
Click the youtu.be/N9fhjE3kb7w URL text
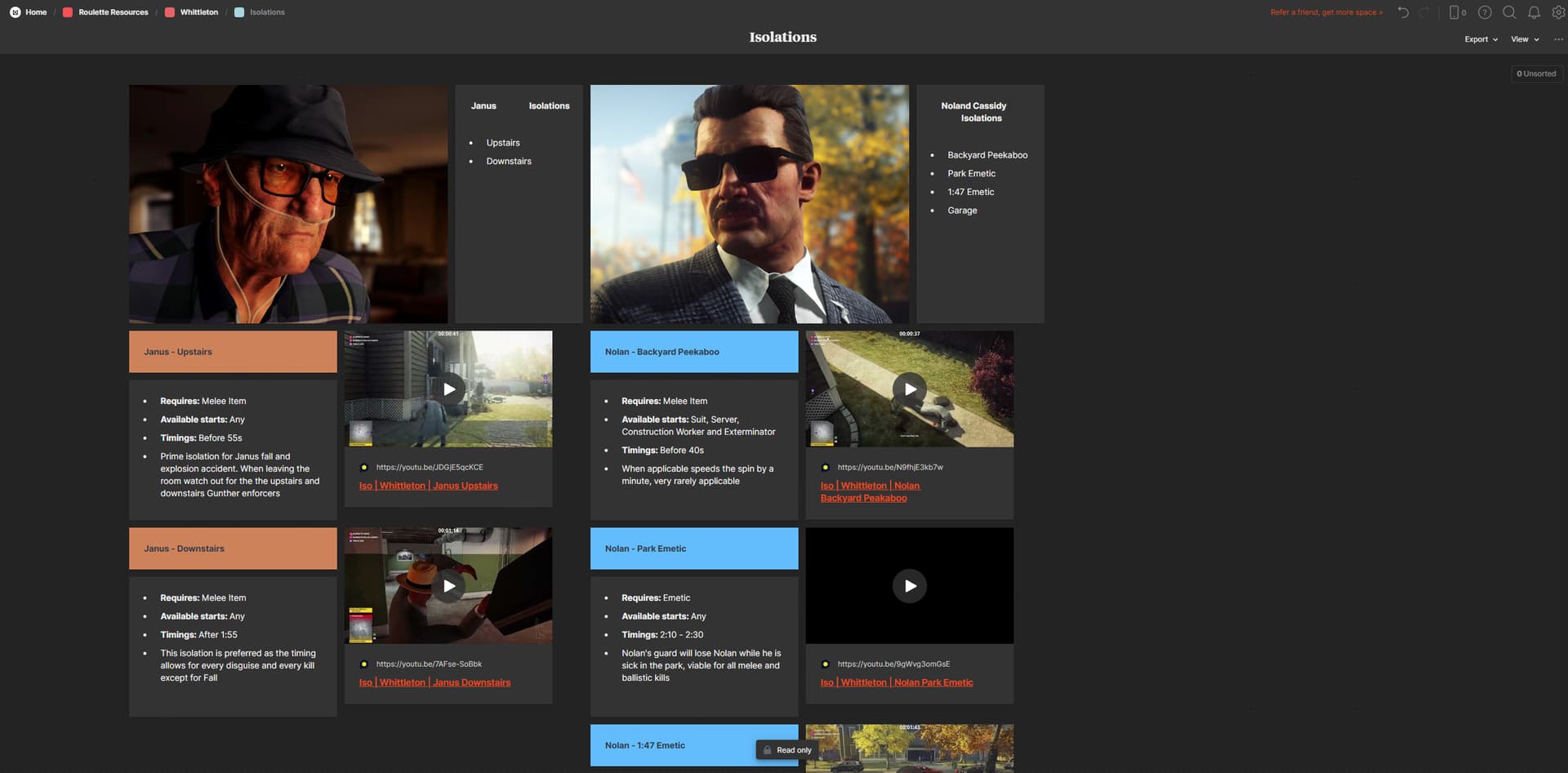pos(890,468)
